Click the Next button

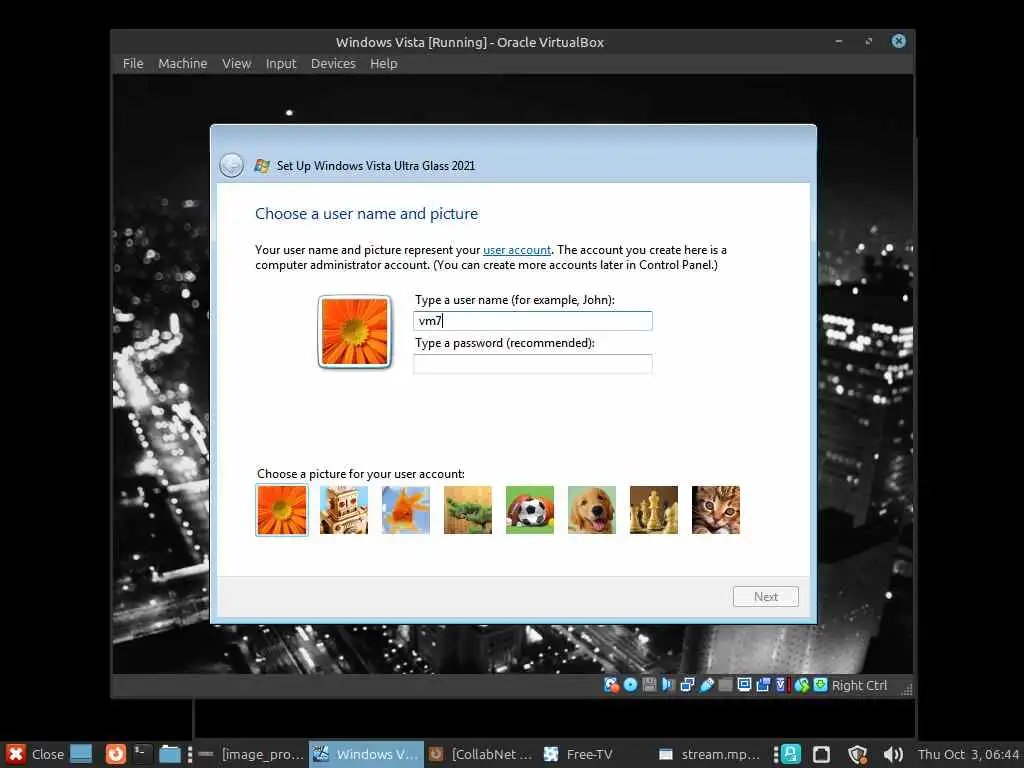[x=765, y=596]
